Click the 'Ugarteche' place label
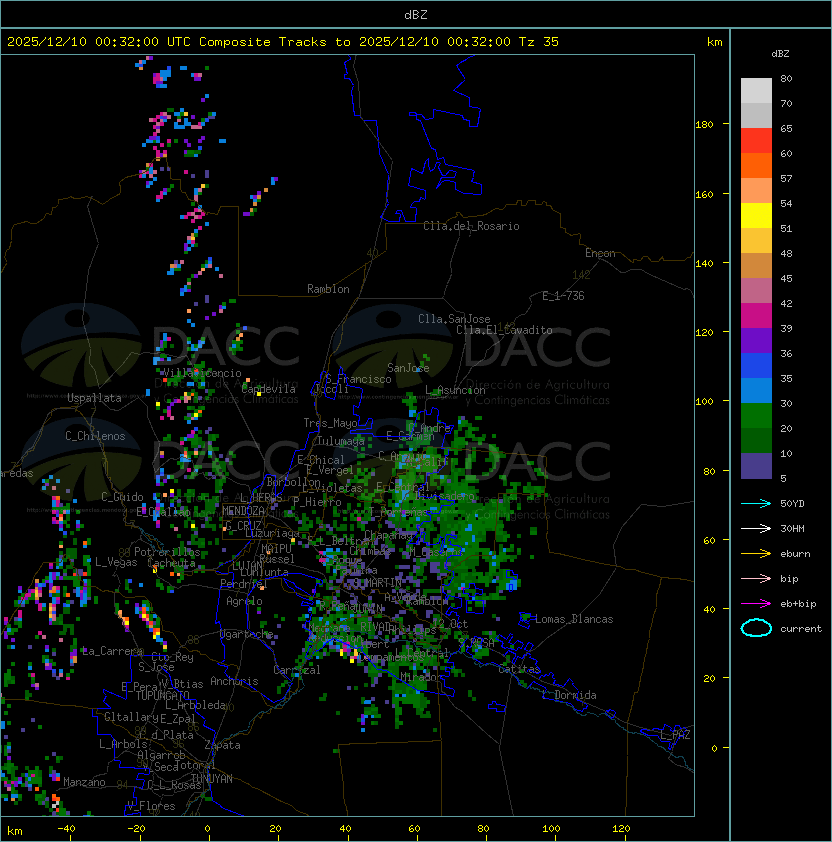Screen dimensions: 832x842 (247, 634)
